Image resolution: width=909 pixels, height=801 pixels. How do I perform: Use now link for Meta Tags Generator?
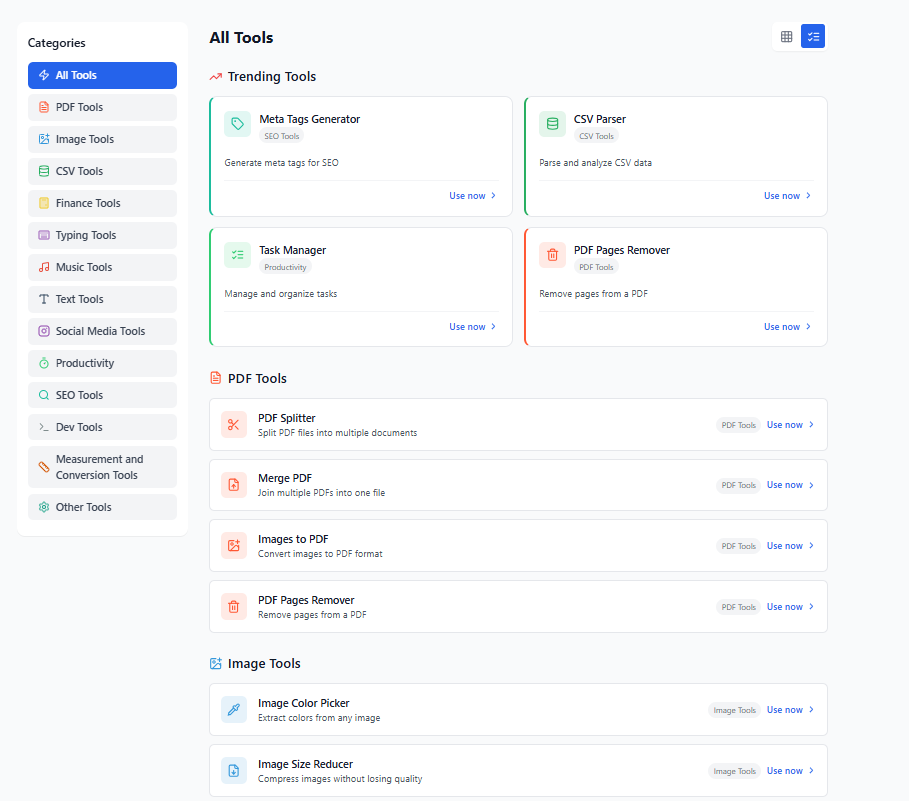click(472, 196)
